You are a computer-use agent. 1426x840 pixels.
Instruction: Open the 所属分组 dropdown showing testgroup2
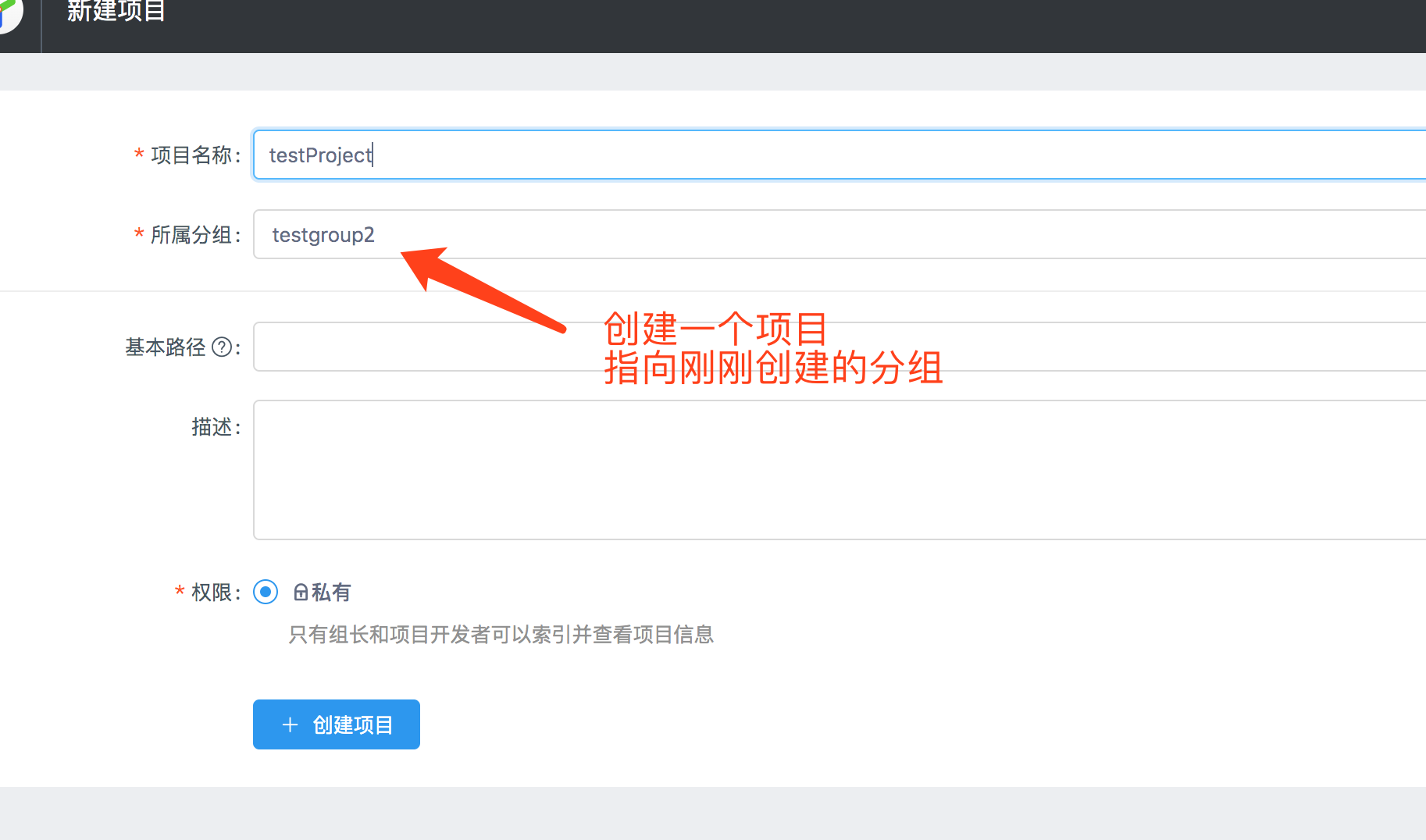(x=840, y=234)
